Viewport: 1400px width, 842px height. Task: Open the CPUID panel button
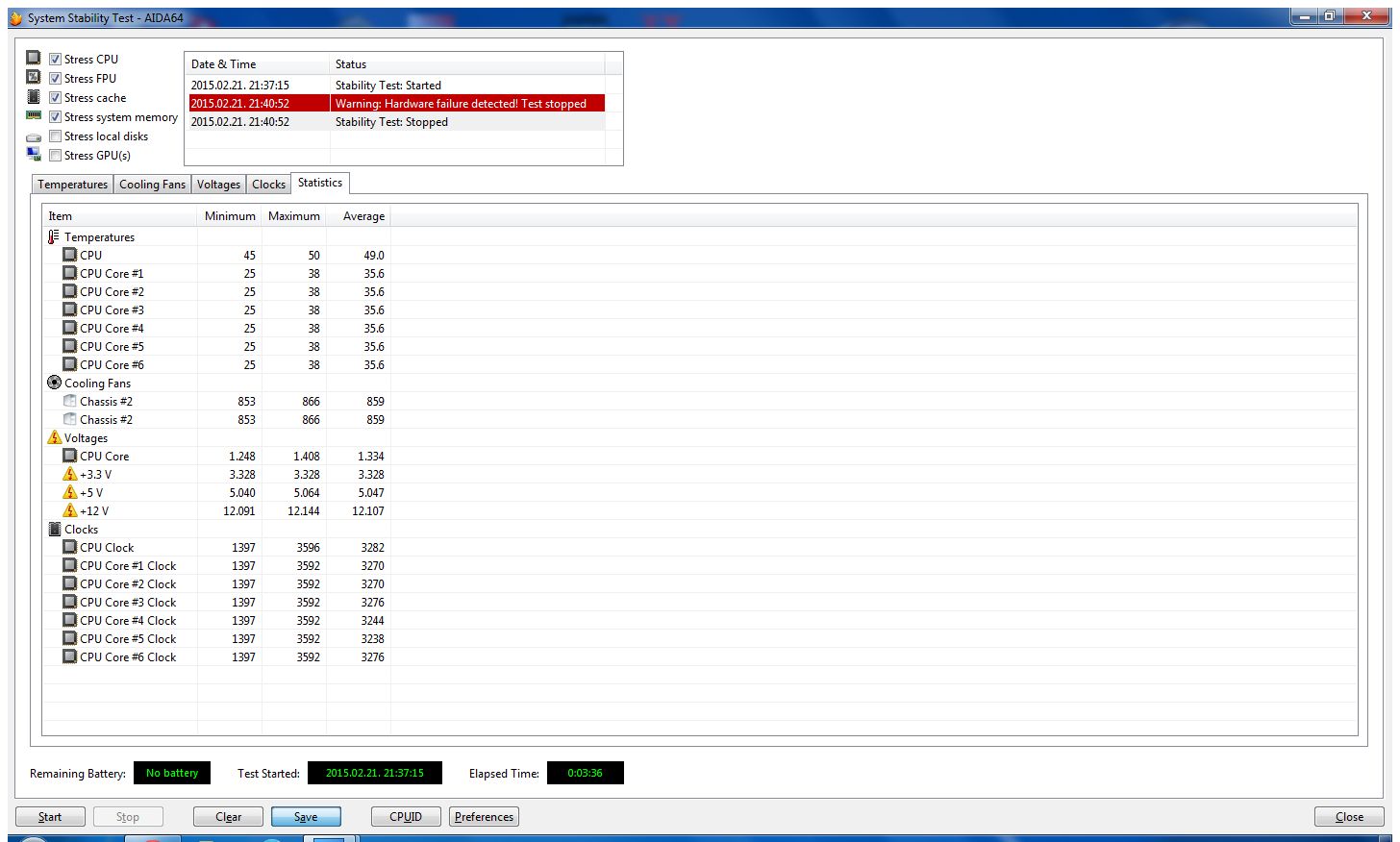click(406, 816)
